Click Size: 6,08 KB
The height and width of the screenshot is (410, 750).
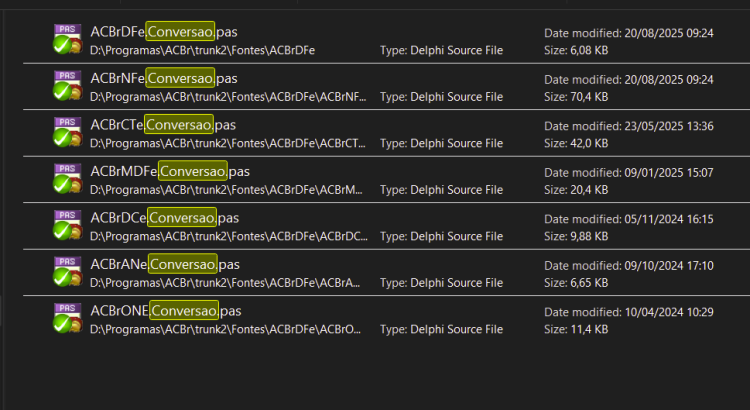pos(576,50)
